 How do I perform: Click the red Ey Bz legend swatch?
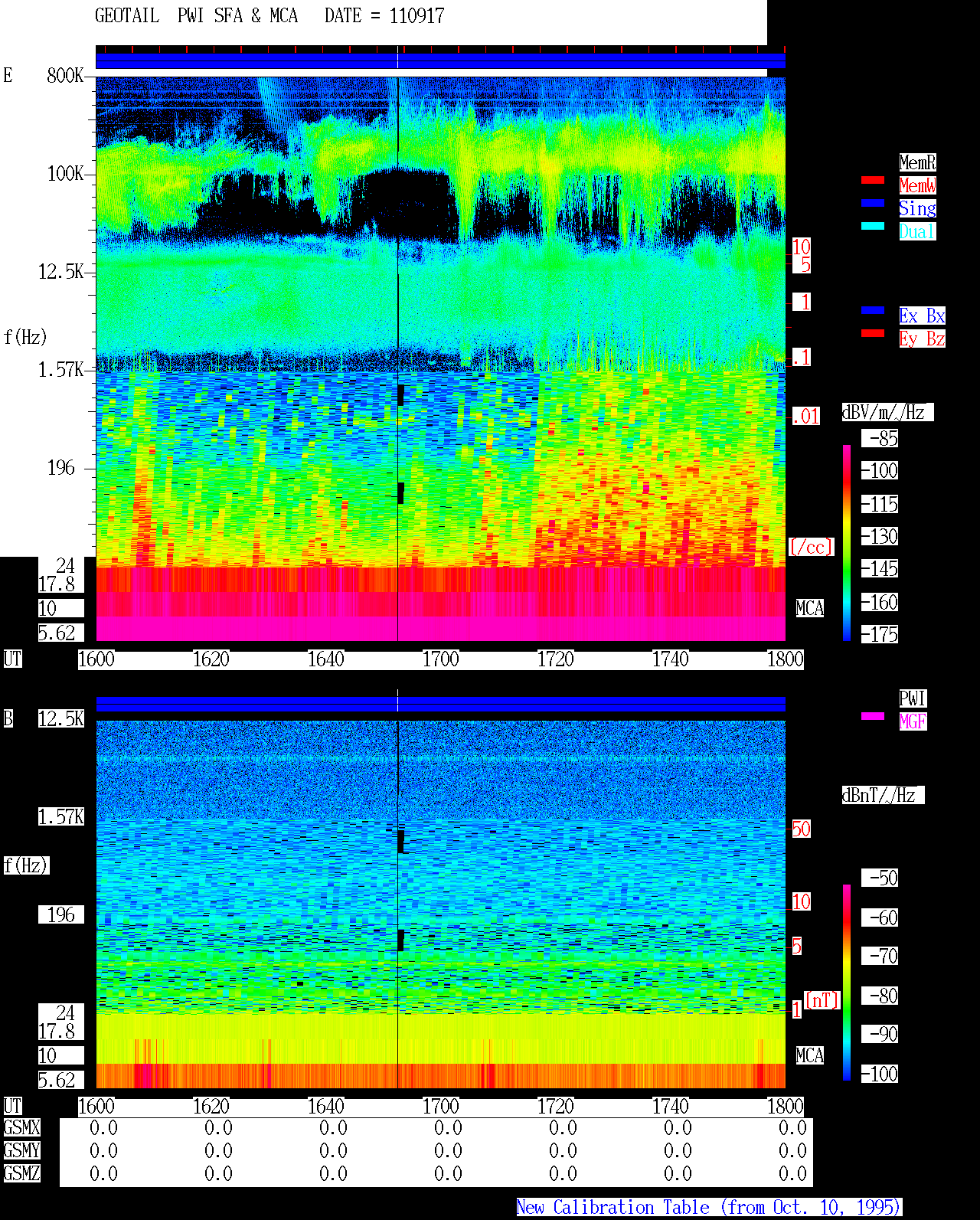click(873, 333)
